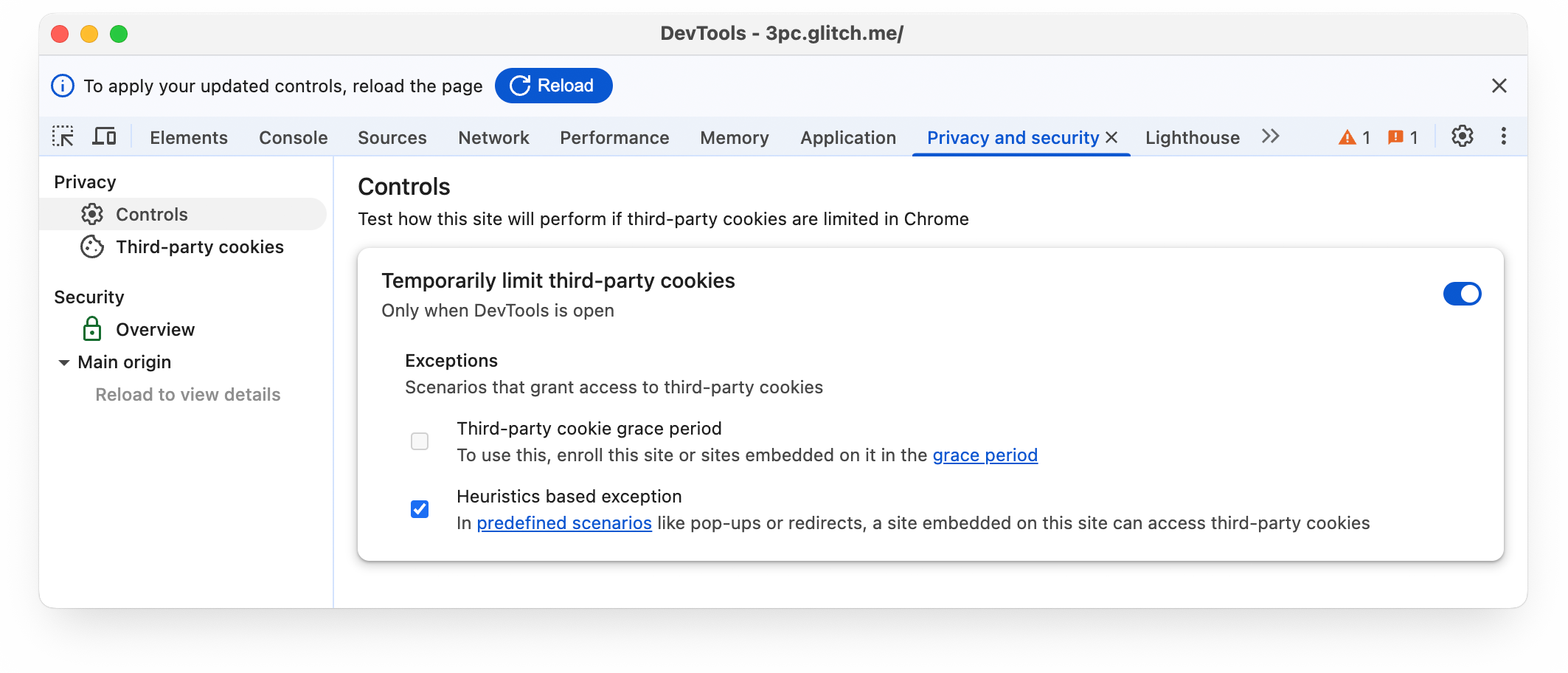Uncheck the Heuristics based exception
This screenshot has width=1568, height=673.
click(419, 509)
